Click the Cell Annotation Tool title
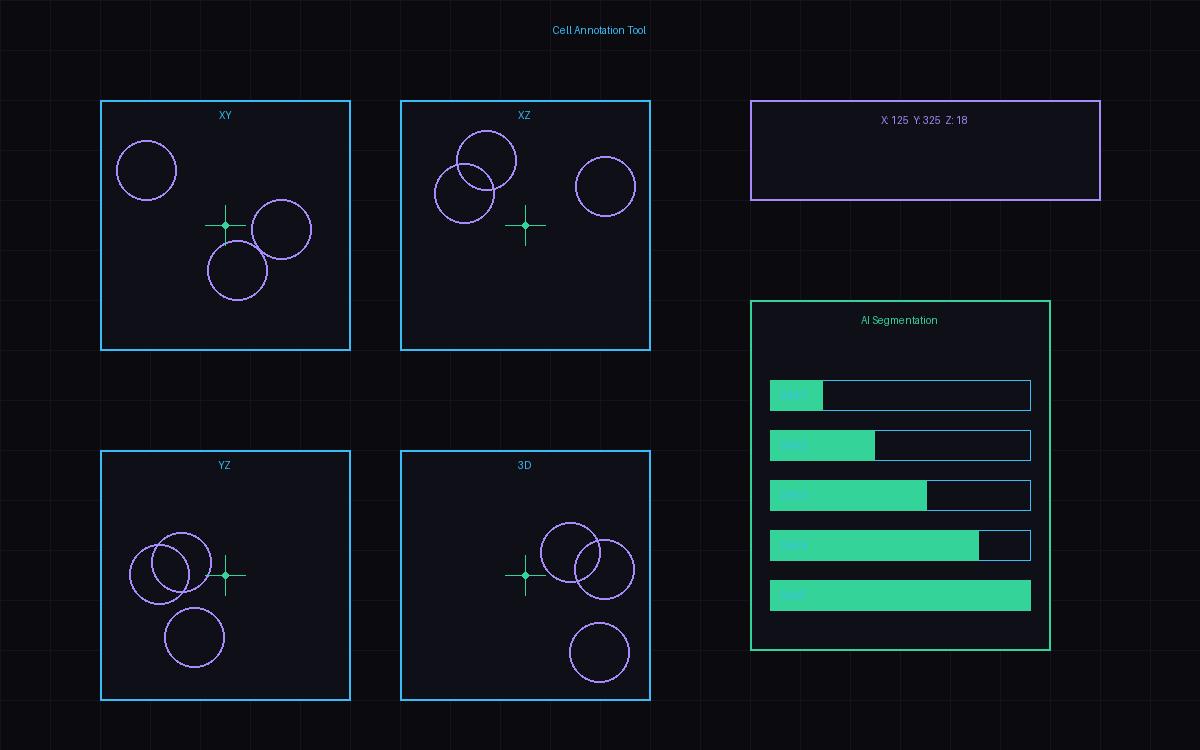 pyautogui.click(x=599, y=30)
